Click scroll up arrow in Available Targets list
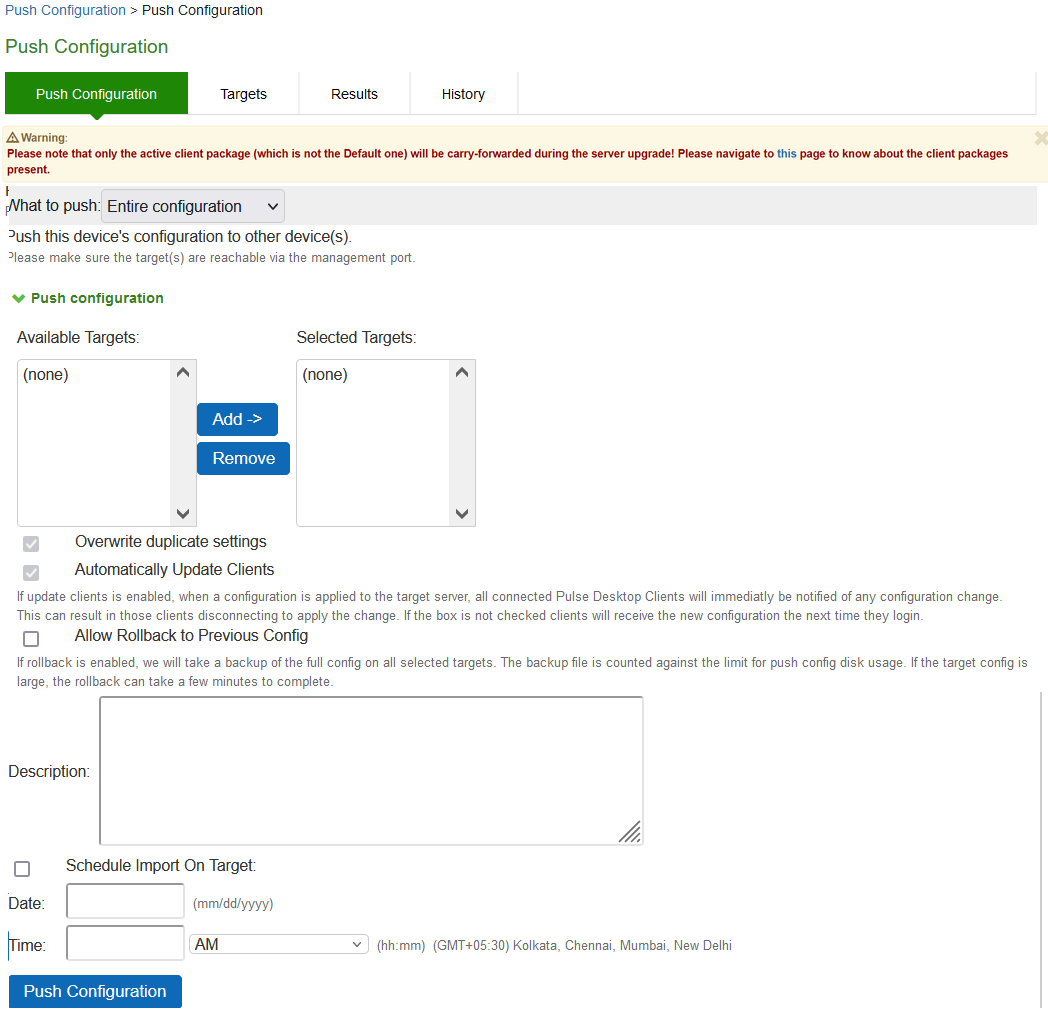 point(182,373)
